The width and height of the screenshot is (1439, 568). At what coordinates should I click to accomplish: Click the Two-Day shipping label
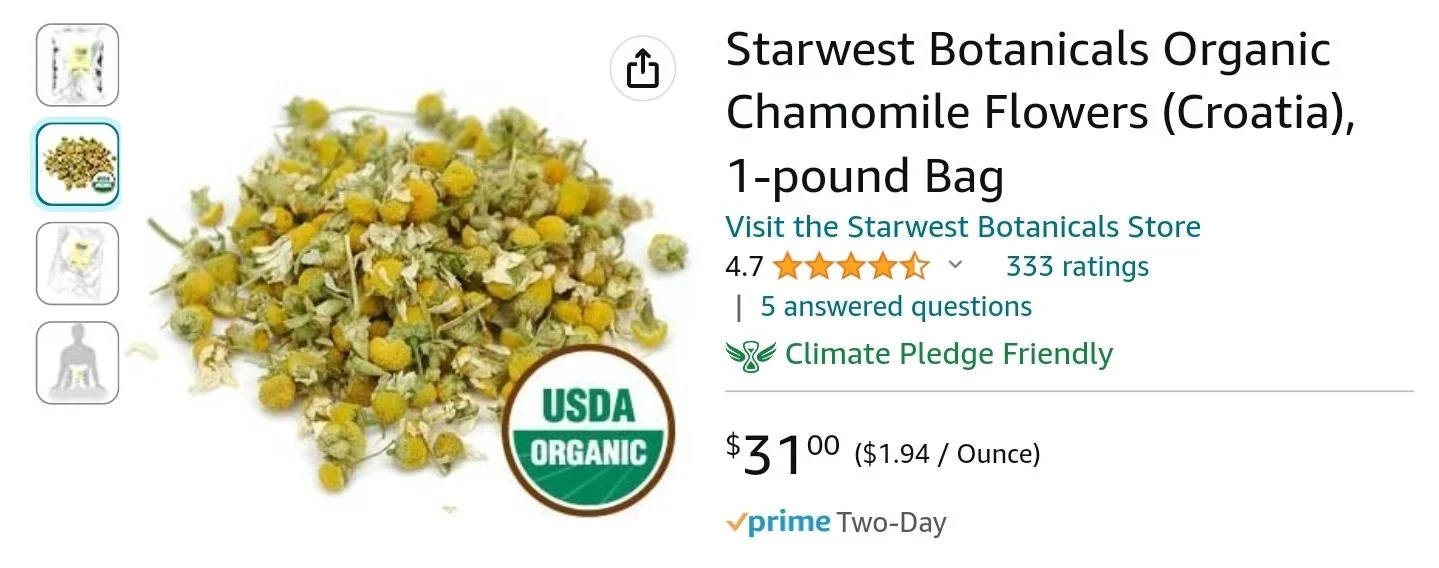[891, 522]
